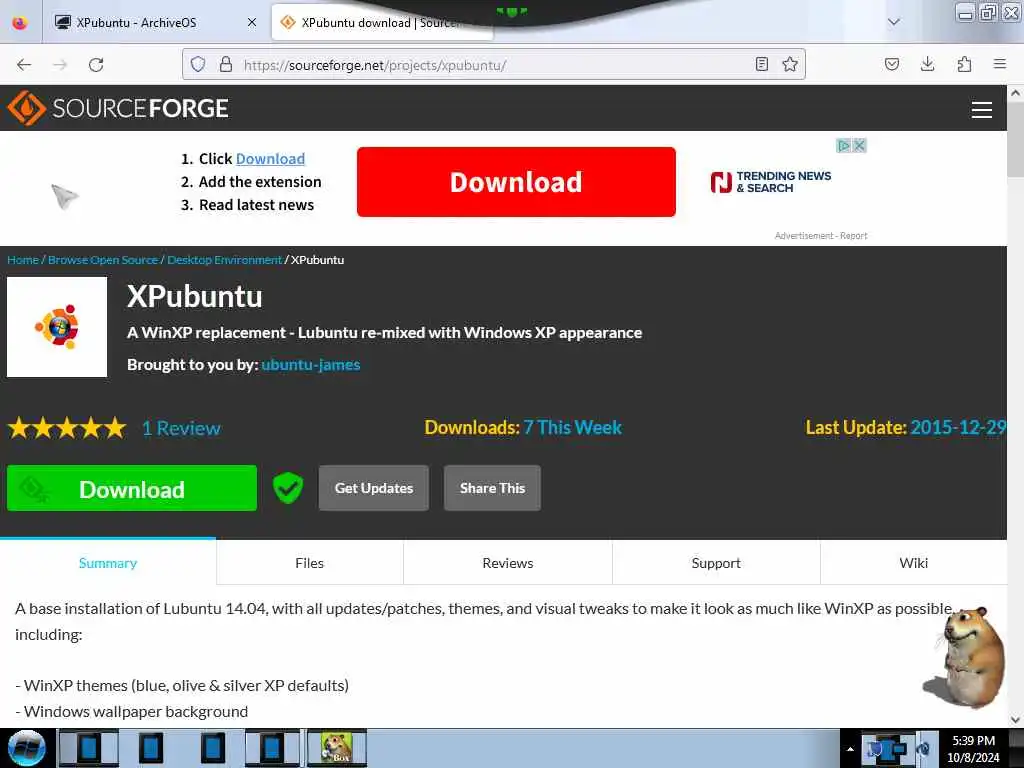Go back to the previous page
The image size is (1024, 768).
24,65
